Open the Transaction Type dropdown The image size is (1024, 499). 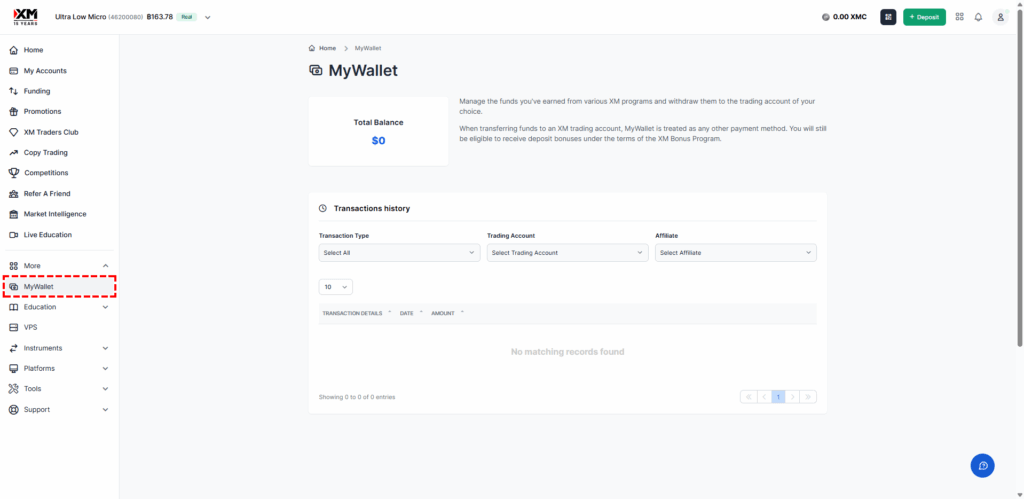(x=399, y=253)
